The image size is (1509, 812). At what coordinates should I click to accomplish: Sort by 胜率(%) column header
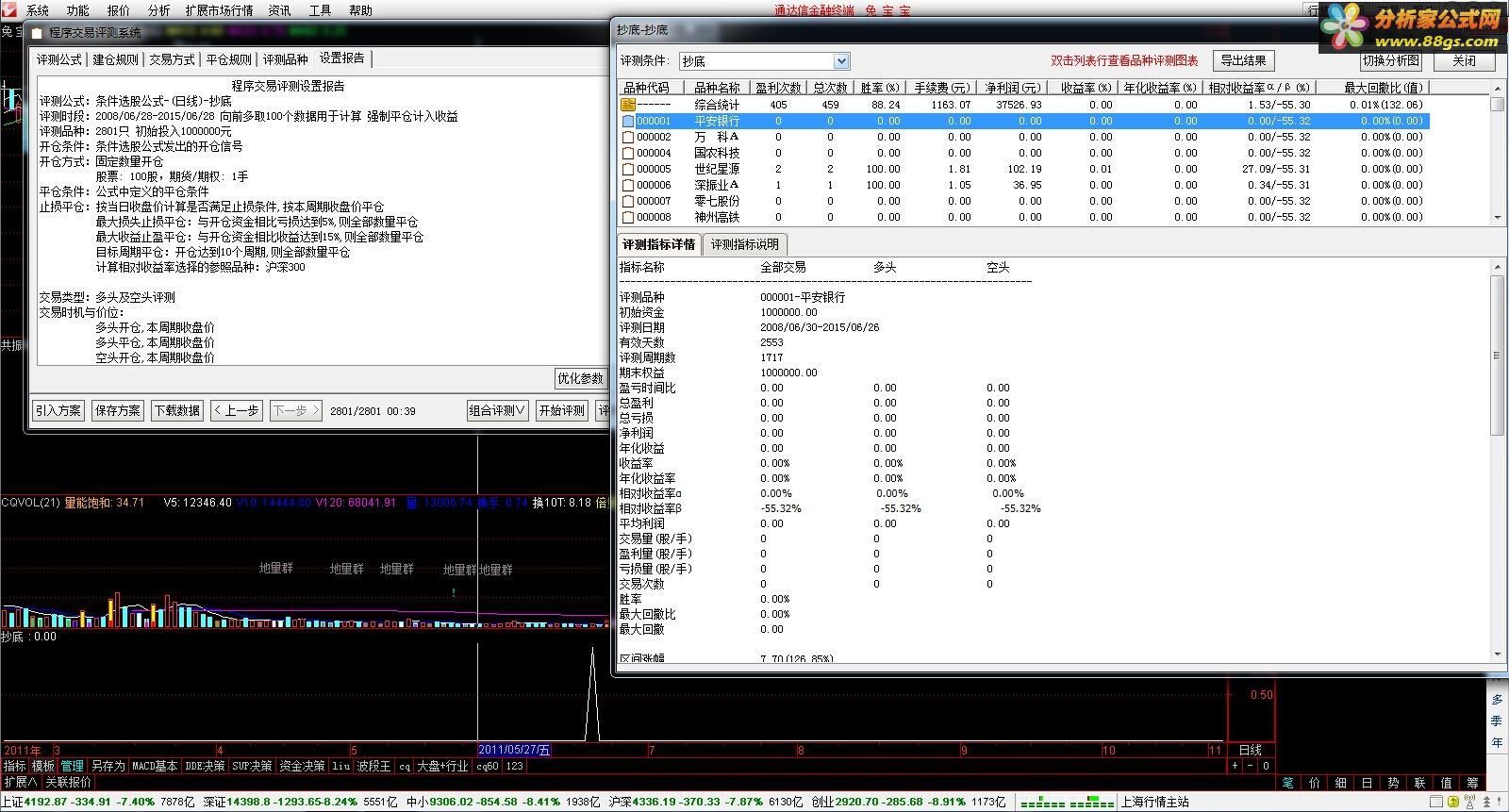(880, 88)
